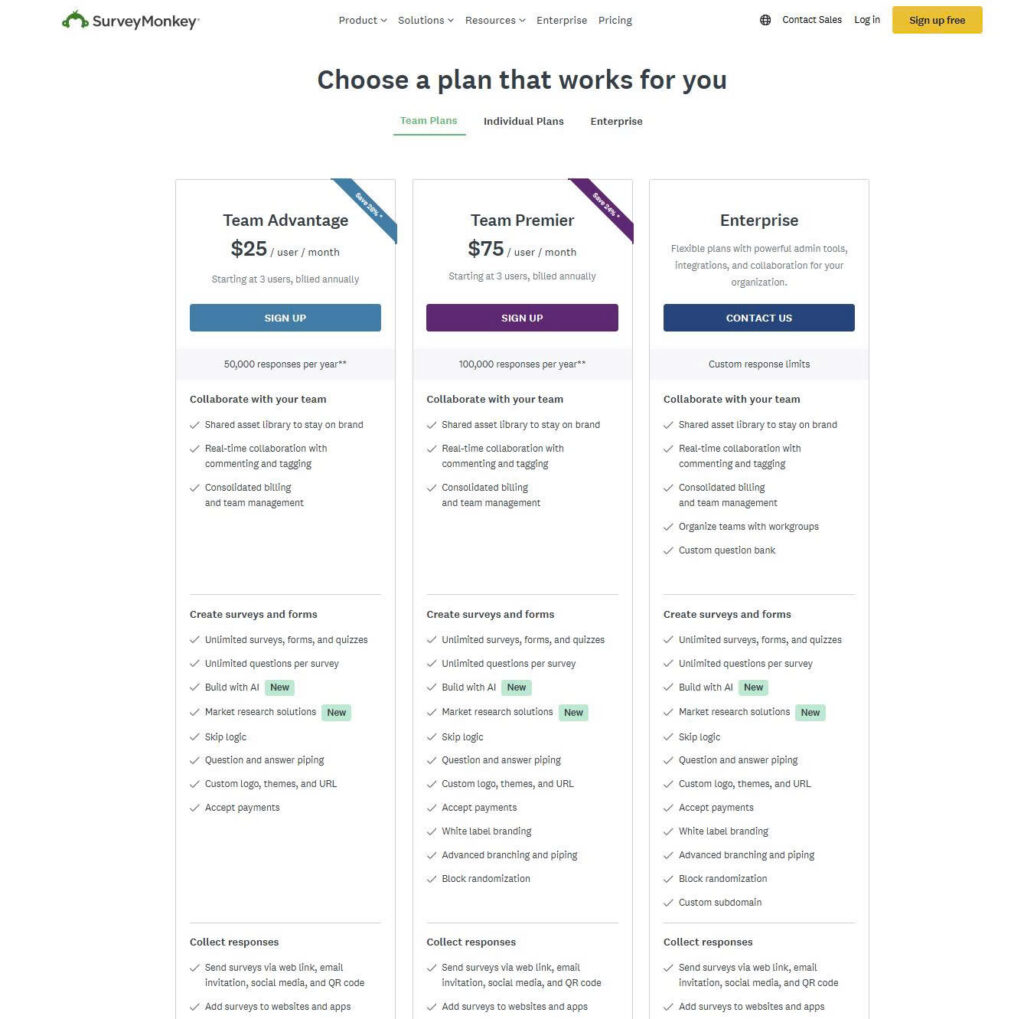
Task: Switch to the Enterprise plans tab
Action: click(x=615, y=121)
